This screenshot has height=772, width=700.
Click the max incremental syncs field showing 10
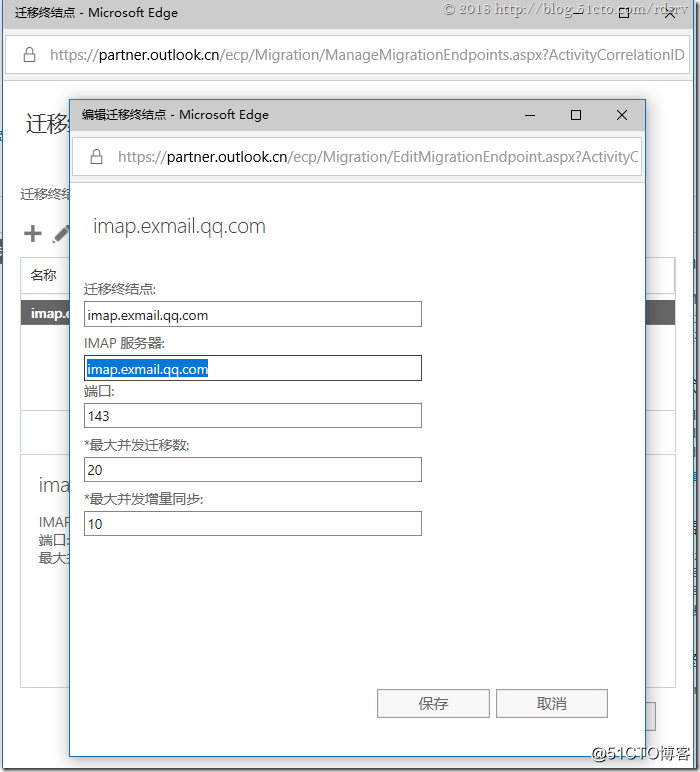[253, 523]
